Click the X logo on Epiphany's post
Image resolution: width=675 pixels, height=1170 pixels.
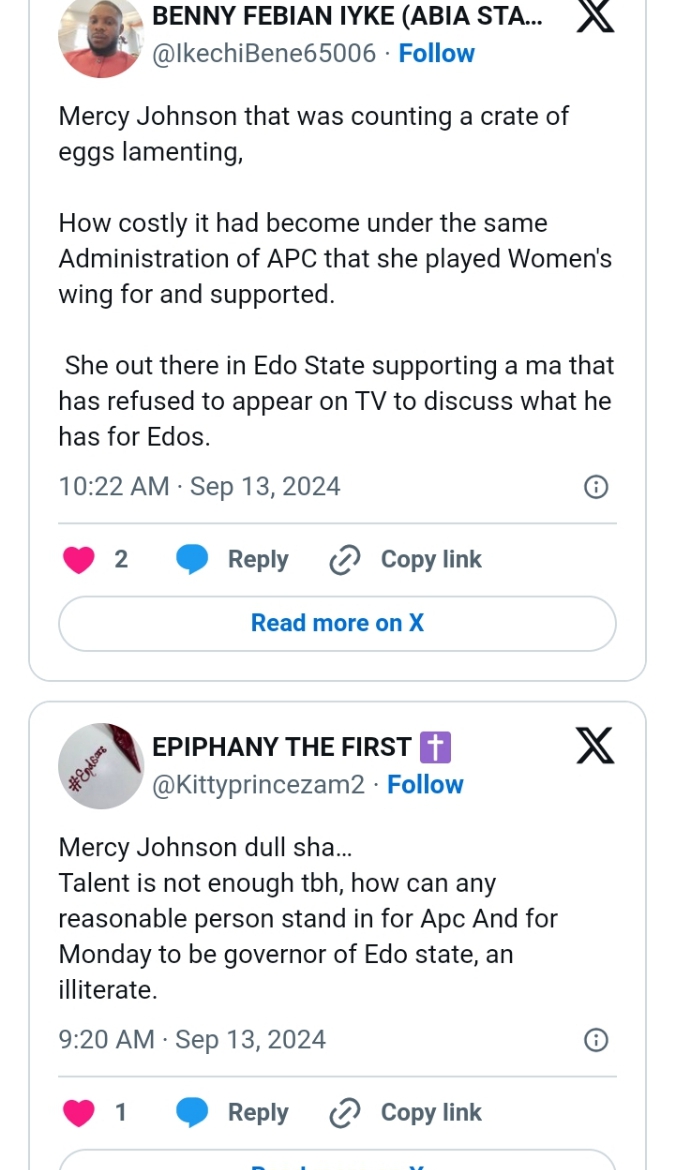point(595,745)
